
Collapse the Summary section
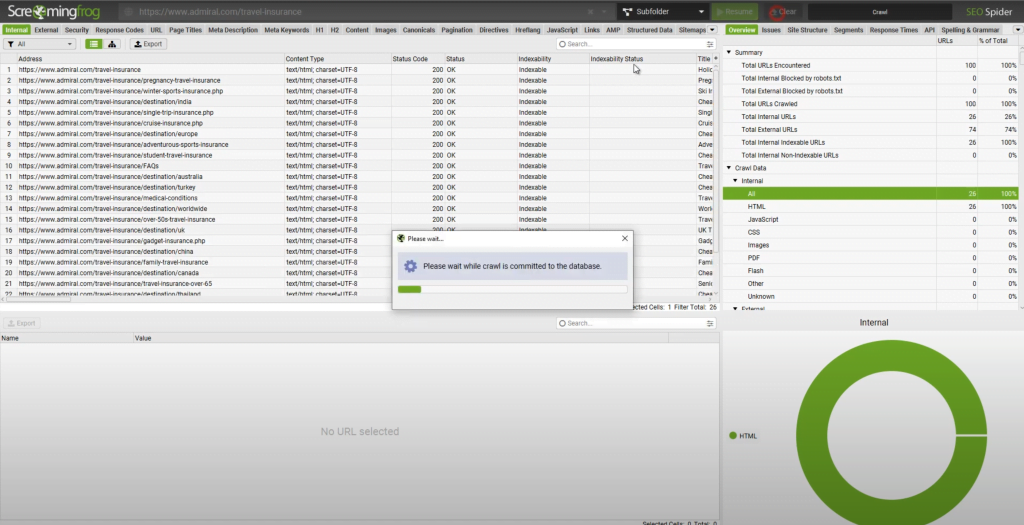[728, 52]
